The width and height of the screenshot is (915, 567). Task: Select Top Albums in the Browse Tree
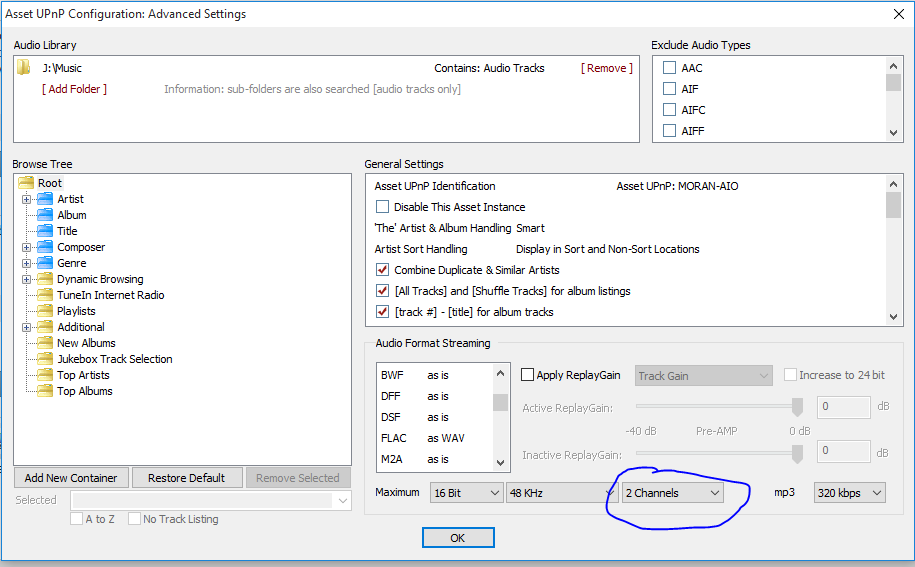tap(84, 391)
